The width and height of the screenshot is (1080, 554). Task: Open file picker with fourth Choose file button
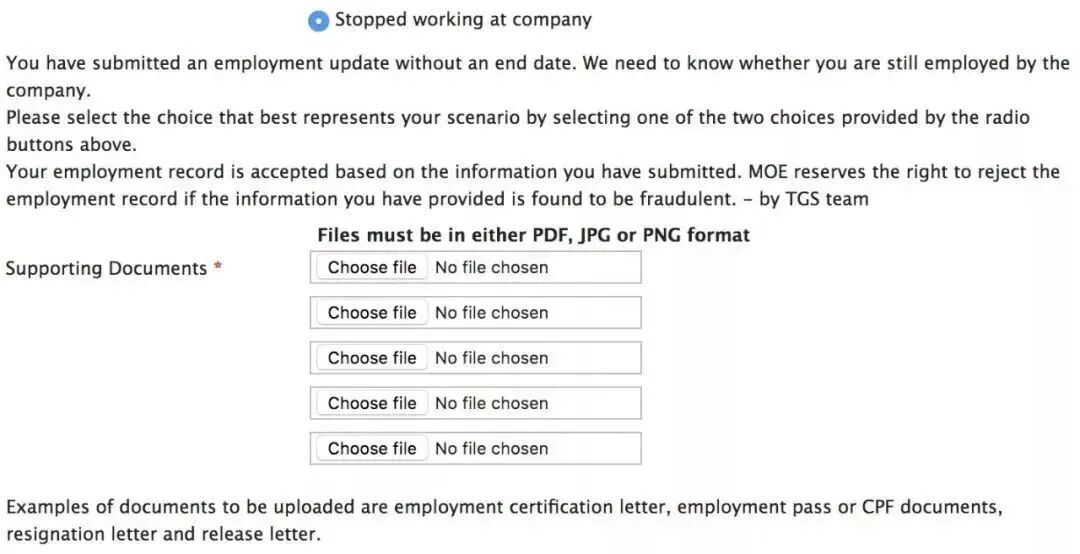372,403
